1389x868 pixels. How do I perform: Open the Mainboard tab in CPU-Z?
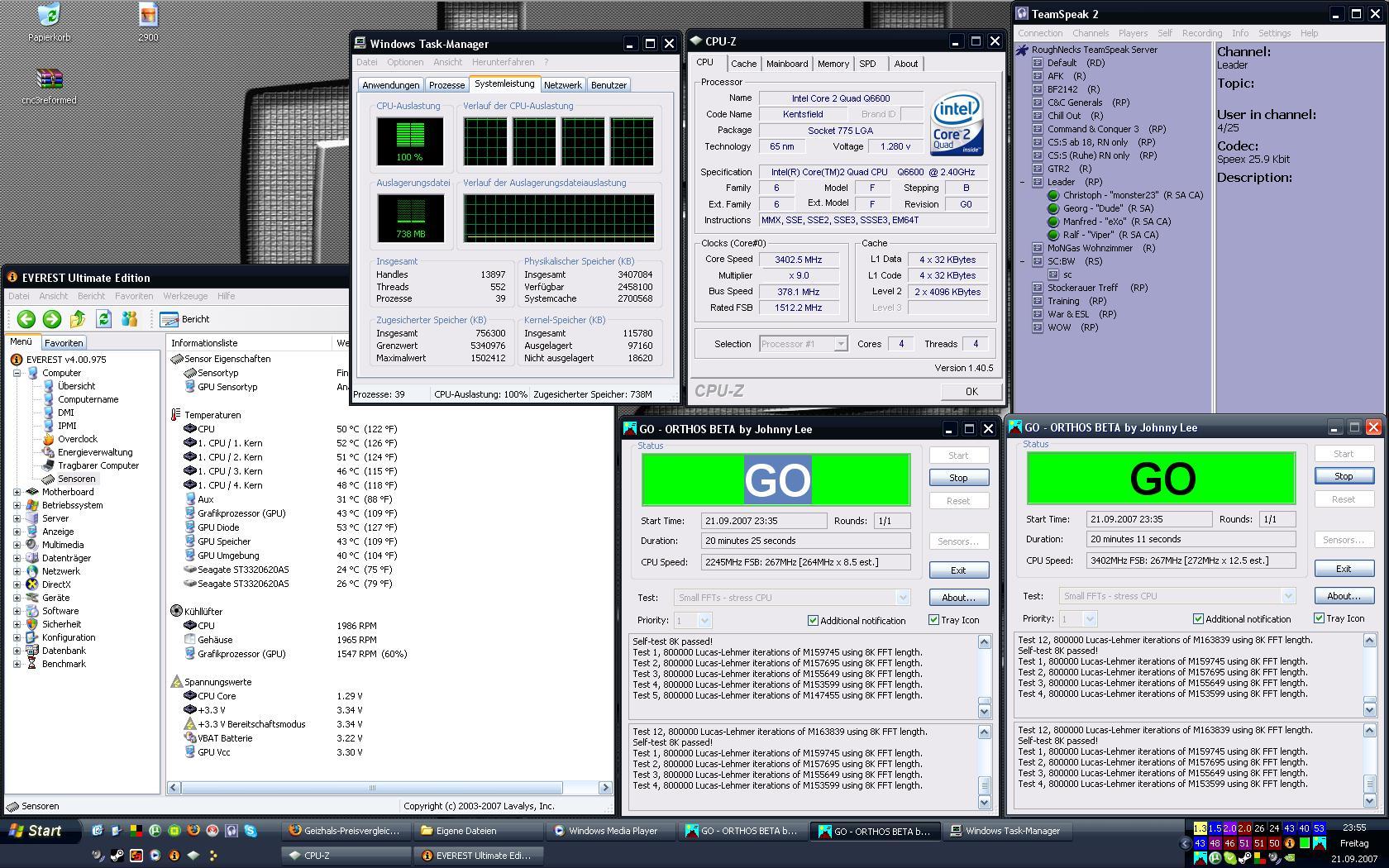787,64
